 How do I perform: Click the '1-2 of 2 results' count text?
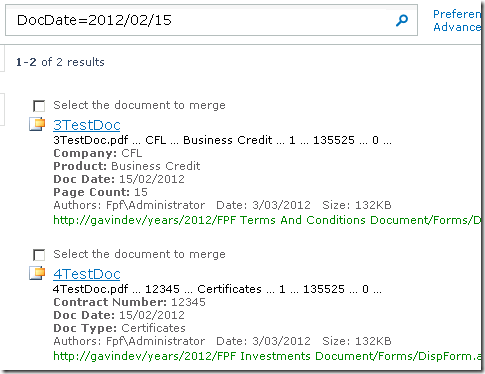(x=60, y=62)
